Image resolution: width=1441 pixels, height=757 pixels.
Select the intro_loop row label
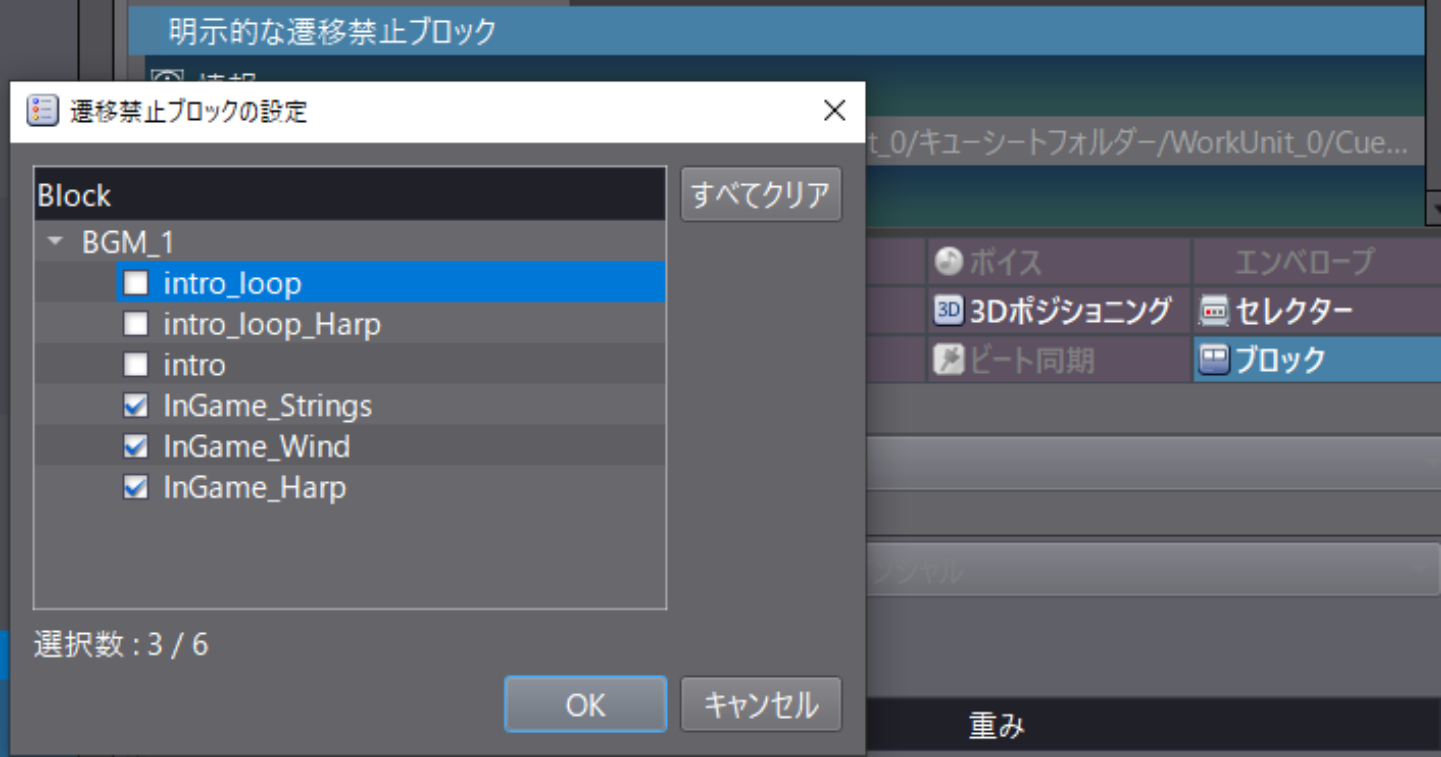[232, 284]
